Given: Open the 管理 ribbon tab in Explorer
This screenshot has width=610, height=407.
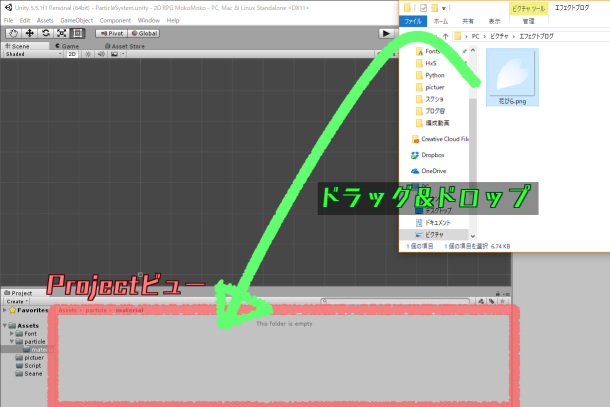Looking at the screenshot, I should 528,21.
